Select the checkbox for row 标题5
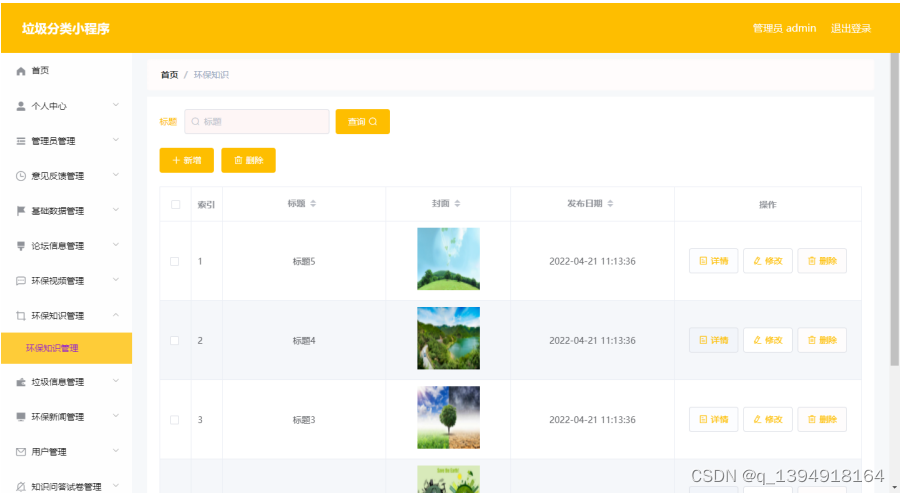Viewport: 900px width, 494px height. click(174, 261)
